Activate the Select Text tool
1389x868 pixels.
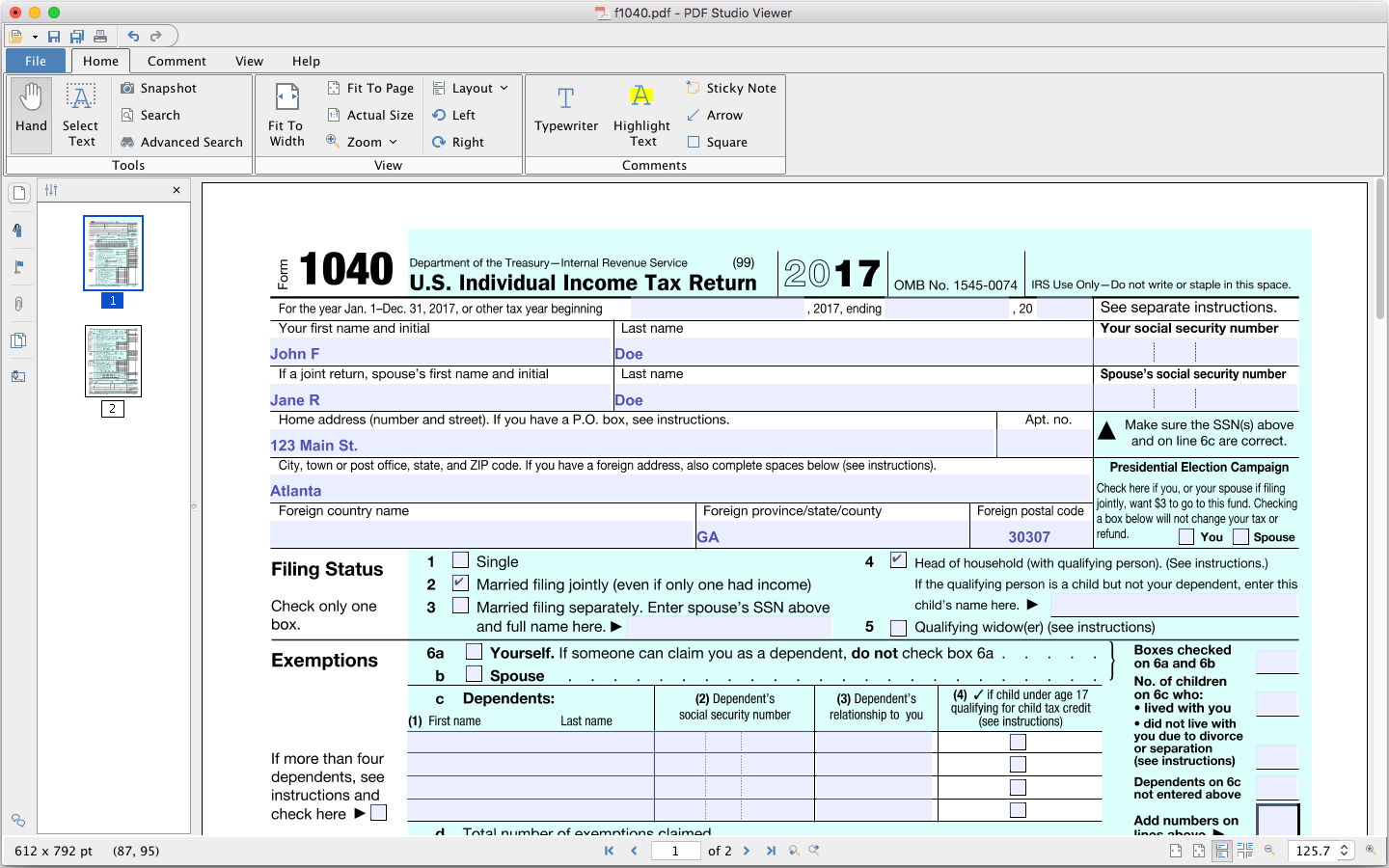[x=81, y=114]
